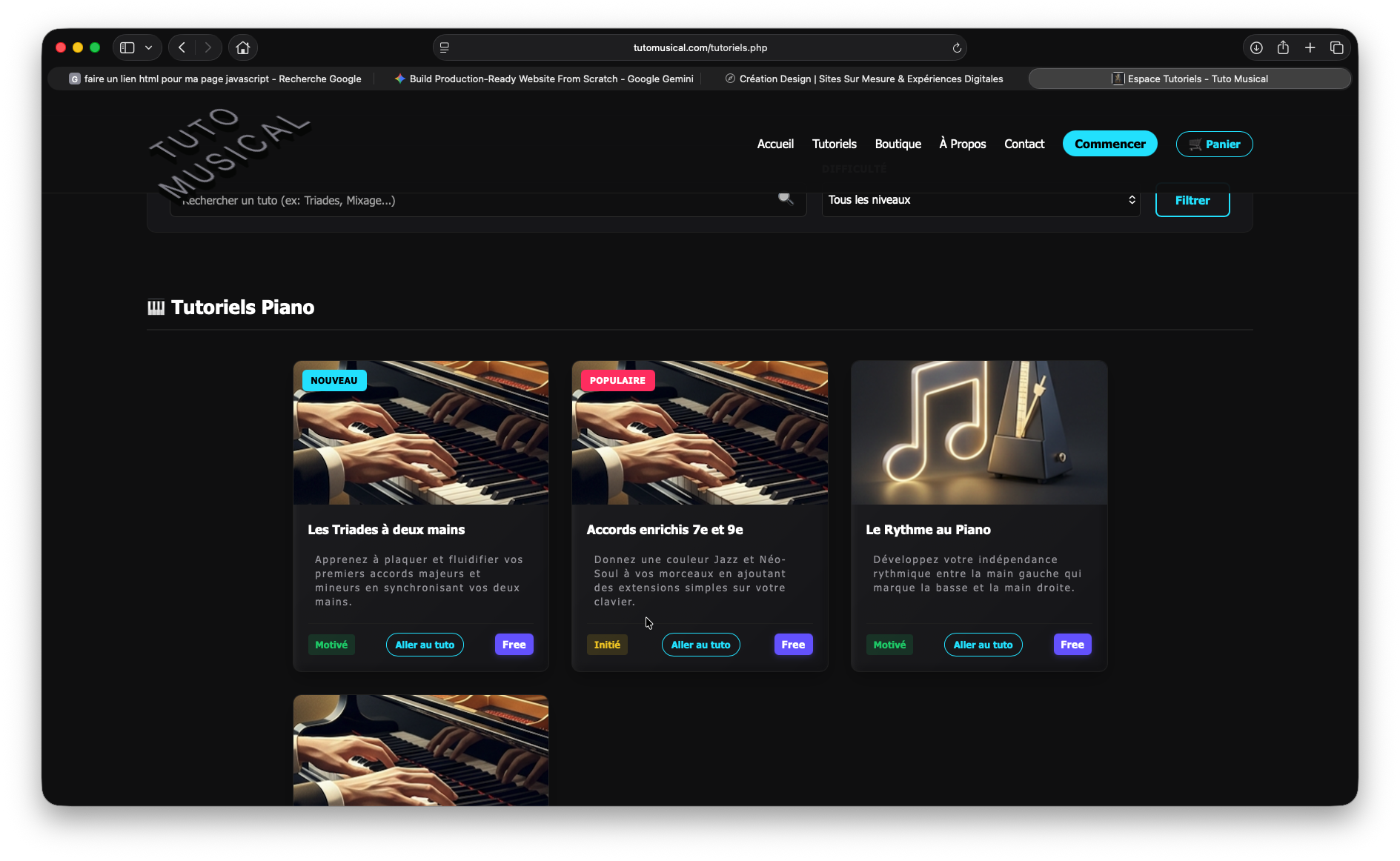The image size is (1400, 861).
Task: Click the piano keyboard icon beside Tutoriels Piano
Action: coord(156,307)
